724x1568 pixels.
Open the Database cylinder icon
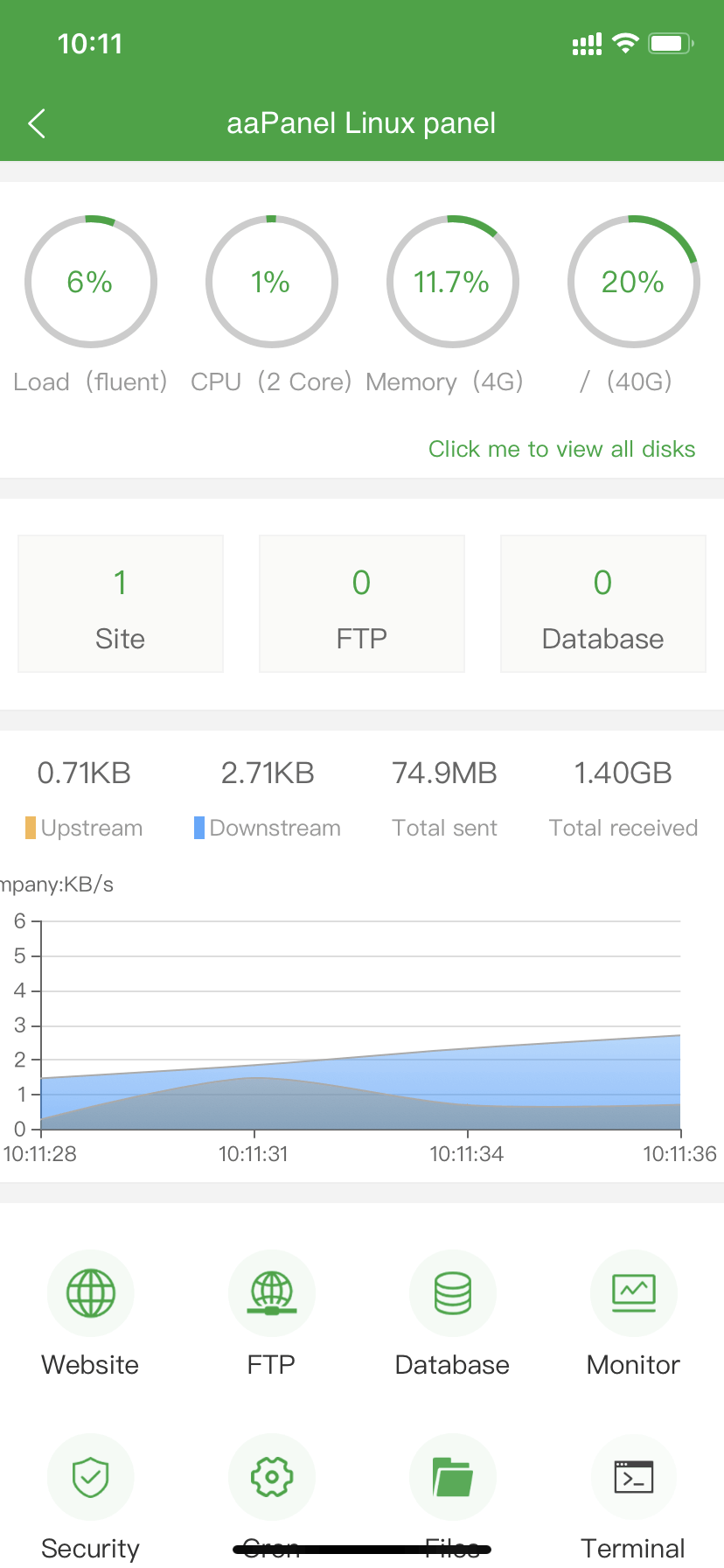point(452,1293)
